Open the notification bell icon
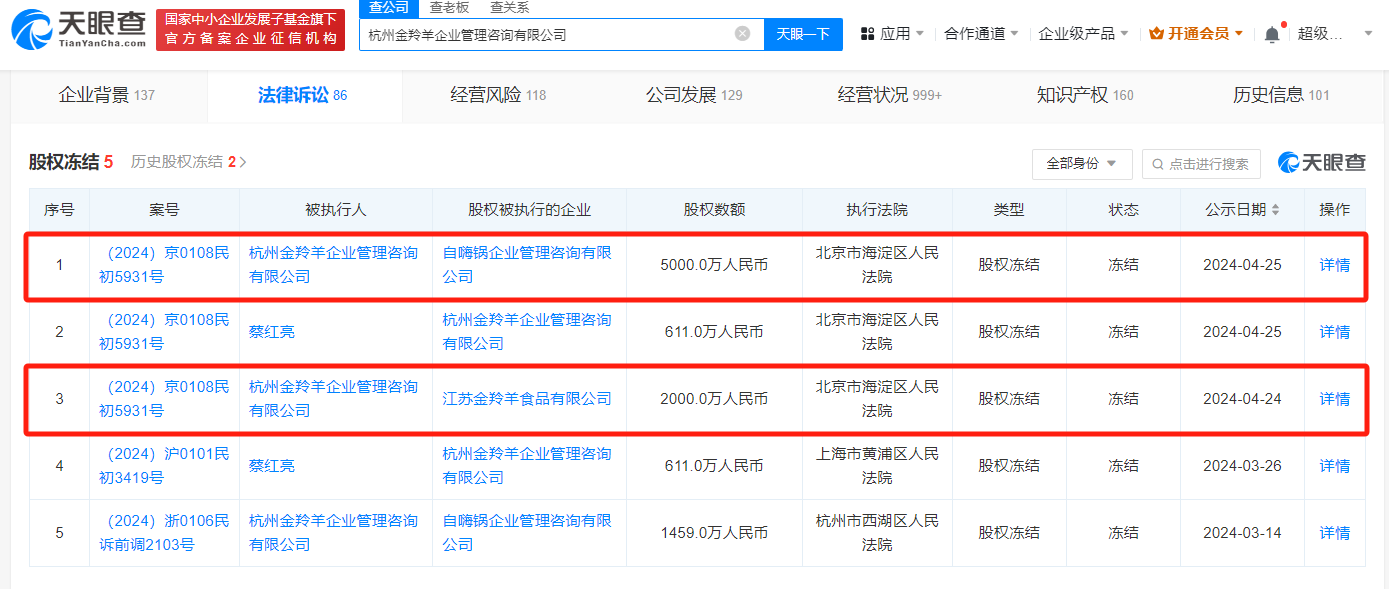Image resolution: width=1389 pixels, height=589 pixels. (x=1272, y=34)
